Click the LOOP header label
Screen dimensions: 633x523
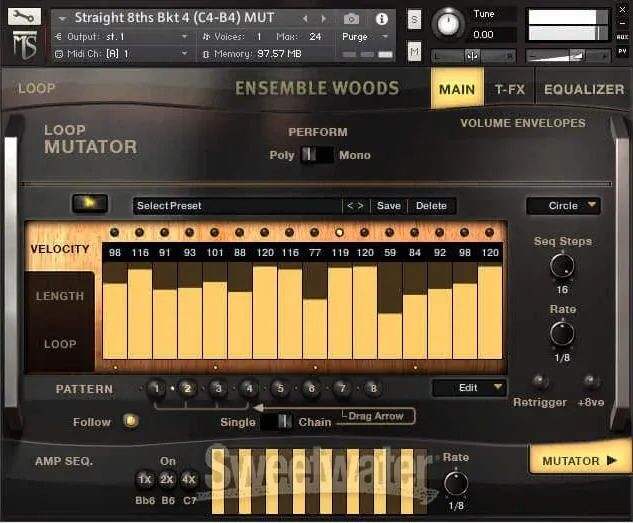pos(37,88)
